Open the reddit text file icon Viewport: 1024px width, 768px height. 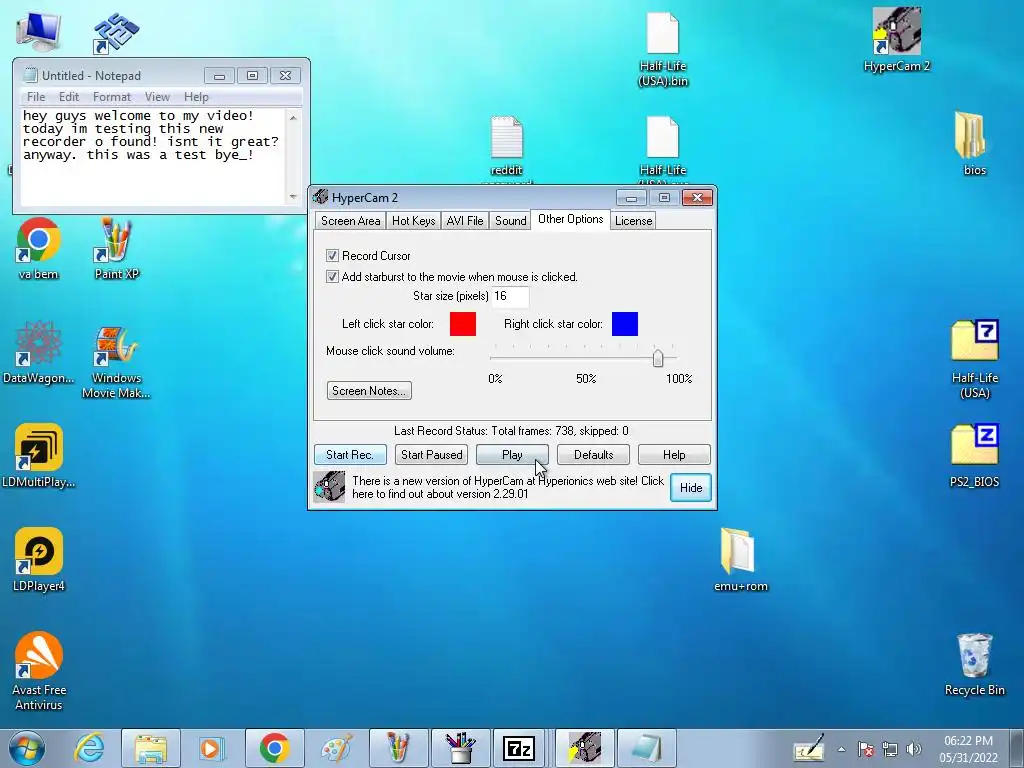click(506, 147)
